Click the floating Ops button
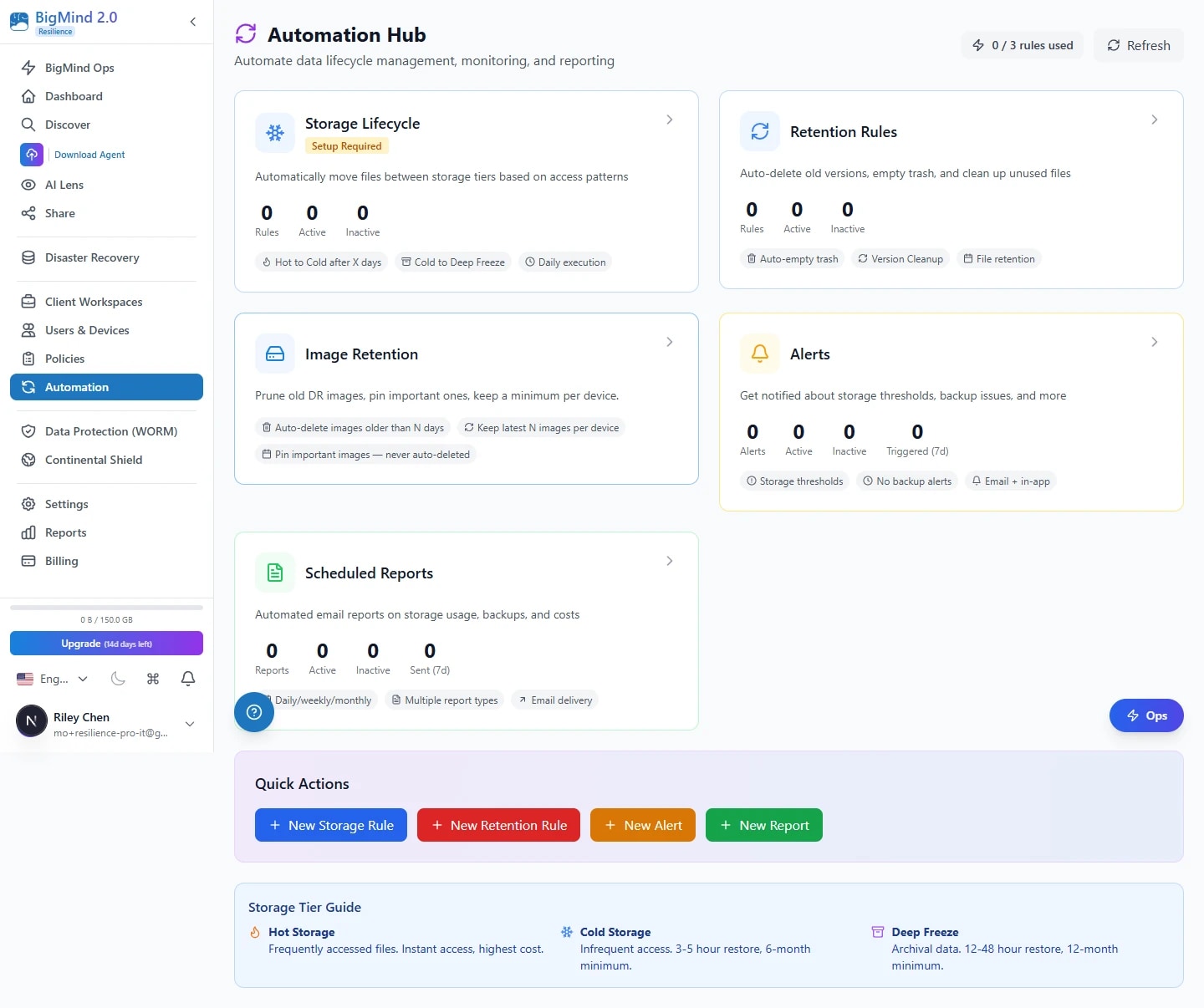Screen dimensions: 1204x1008 (x=1146, y=715)
